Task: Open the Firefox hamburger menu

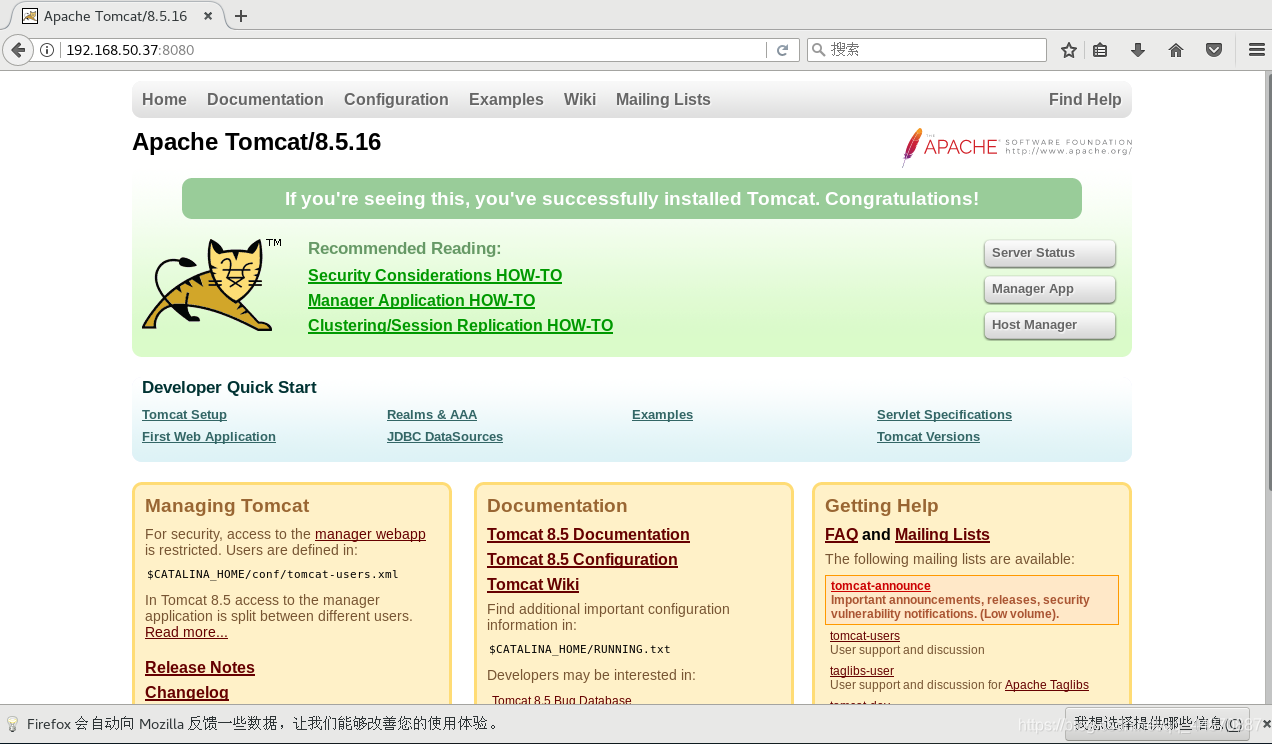Action: tap(1257, 50)
